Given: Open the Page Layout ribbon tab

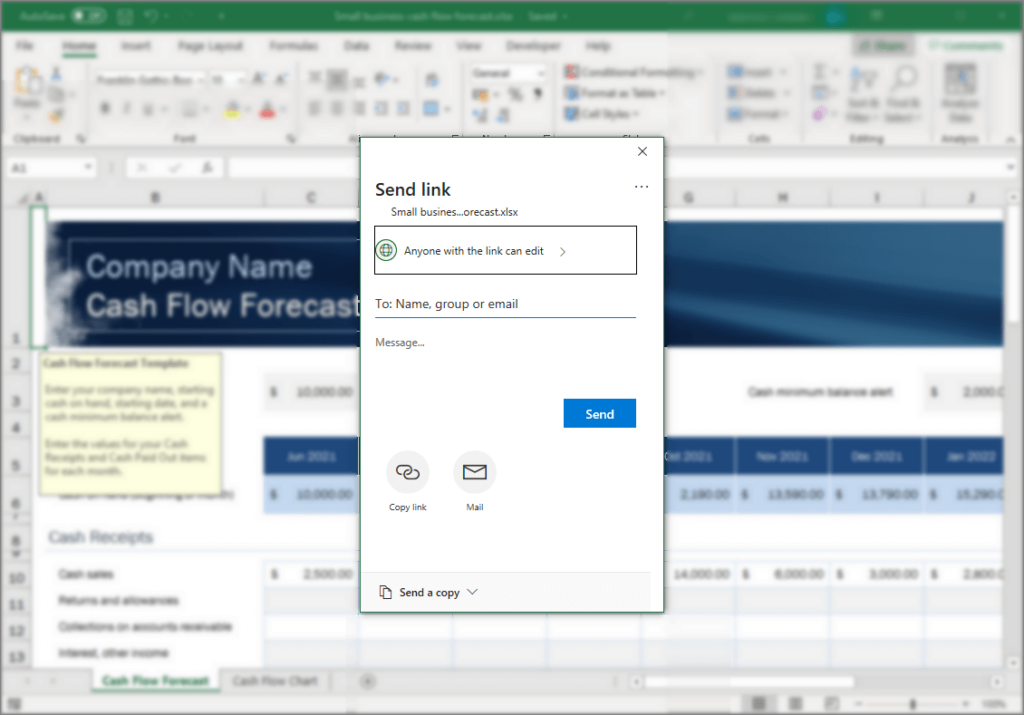Looking at the screenshot, I should (210, 46).
